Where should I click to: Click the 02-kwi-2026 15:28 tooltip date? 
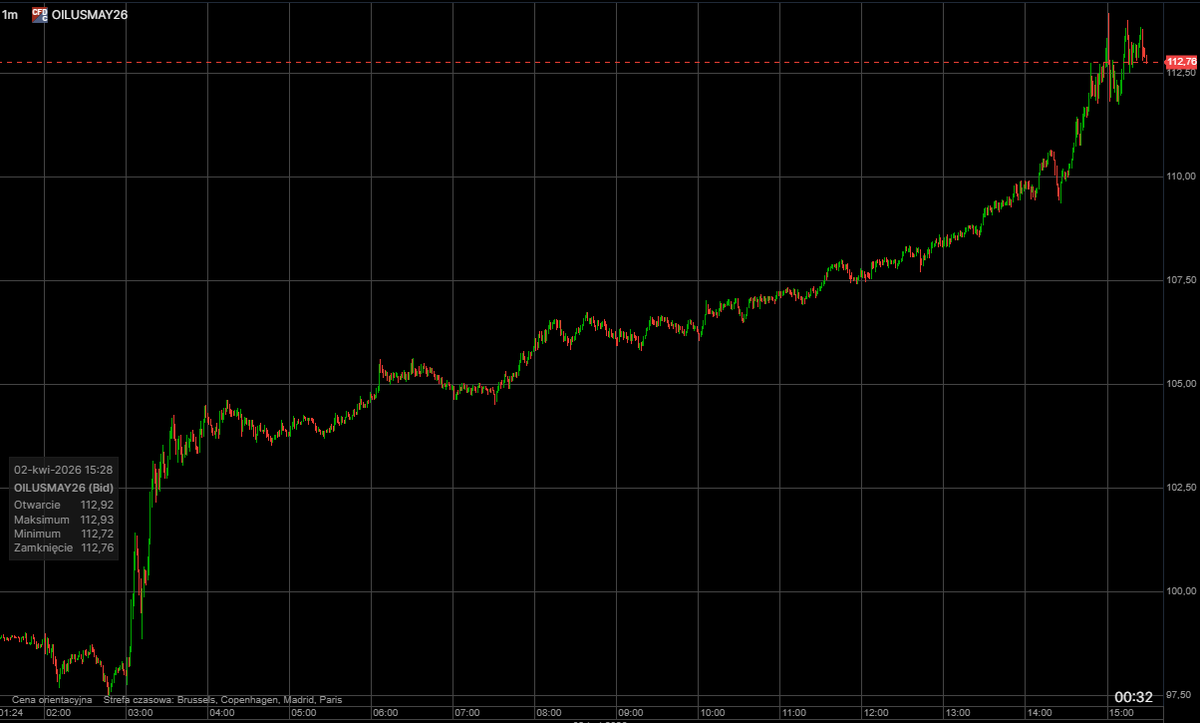(62, 468)
